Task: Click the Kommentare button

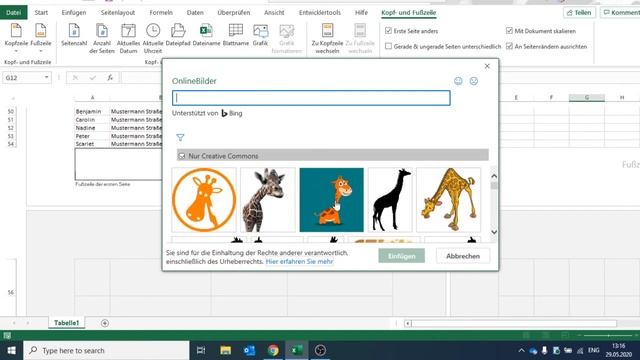Action: tap(620, 13)
